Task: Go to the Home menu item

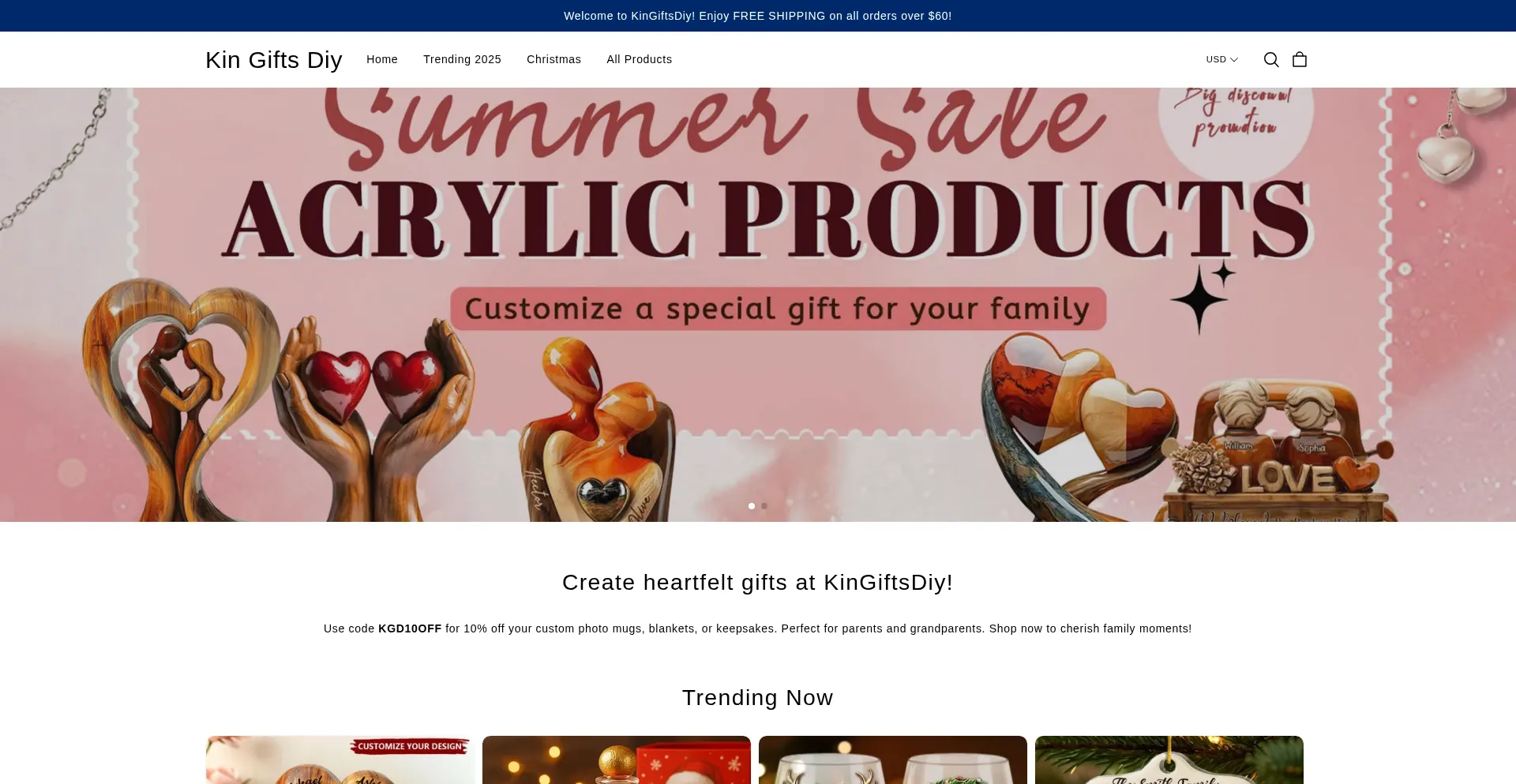Action: (382, 60)
